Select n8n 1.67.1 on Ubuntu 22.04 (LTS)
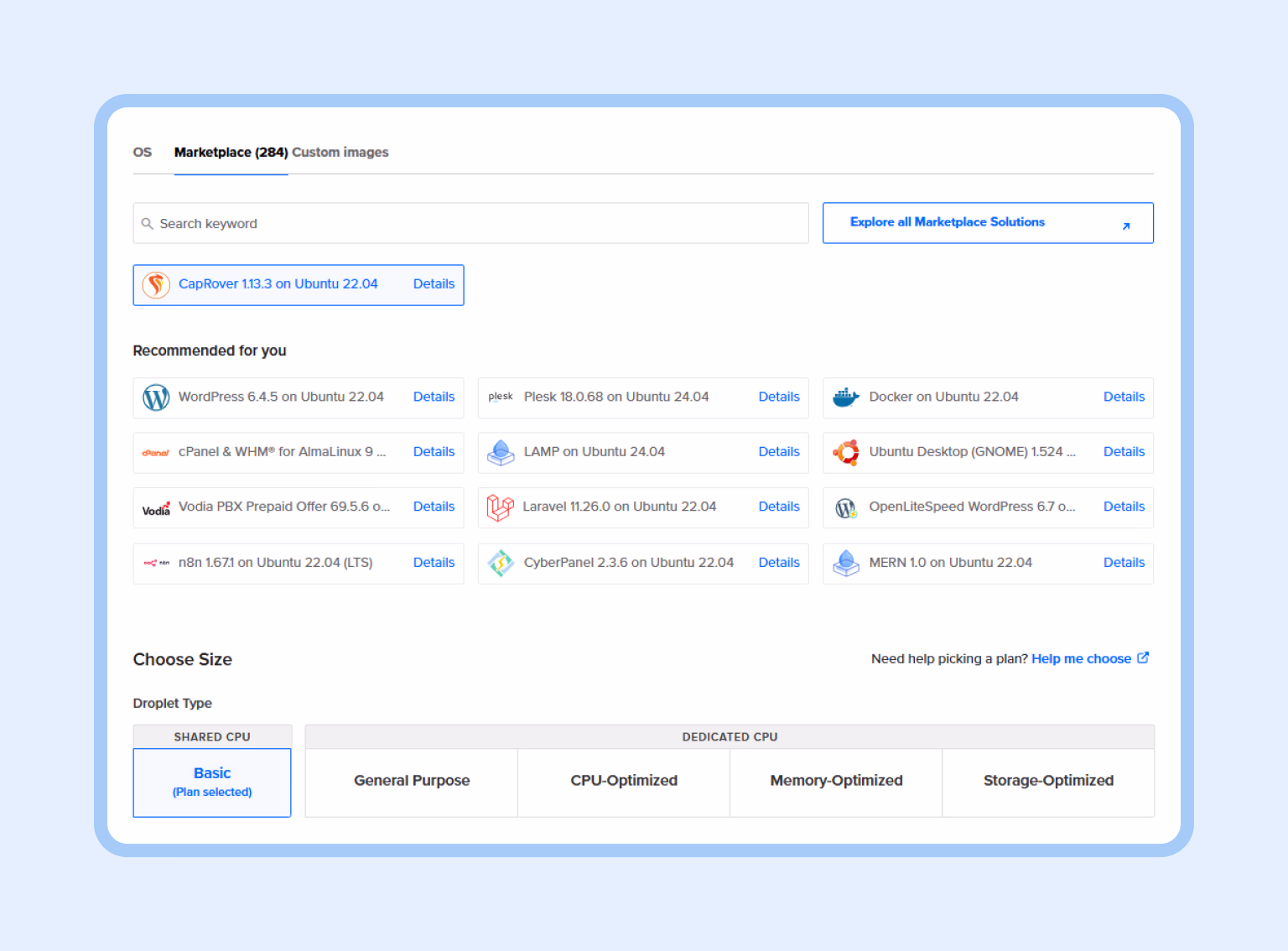The image size is (1288, 951). 299,563
